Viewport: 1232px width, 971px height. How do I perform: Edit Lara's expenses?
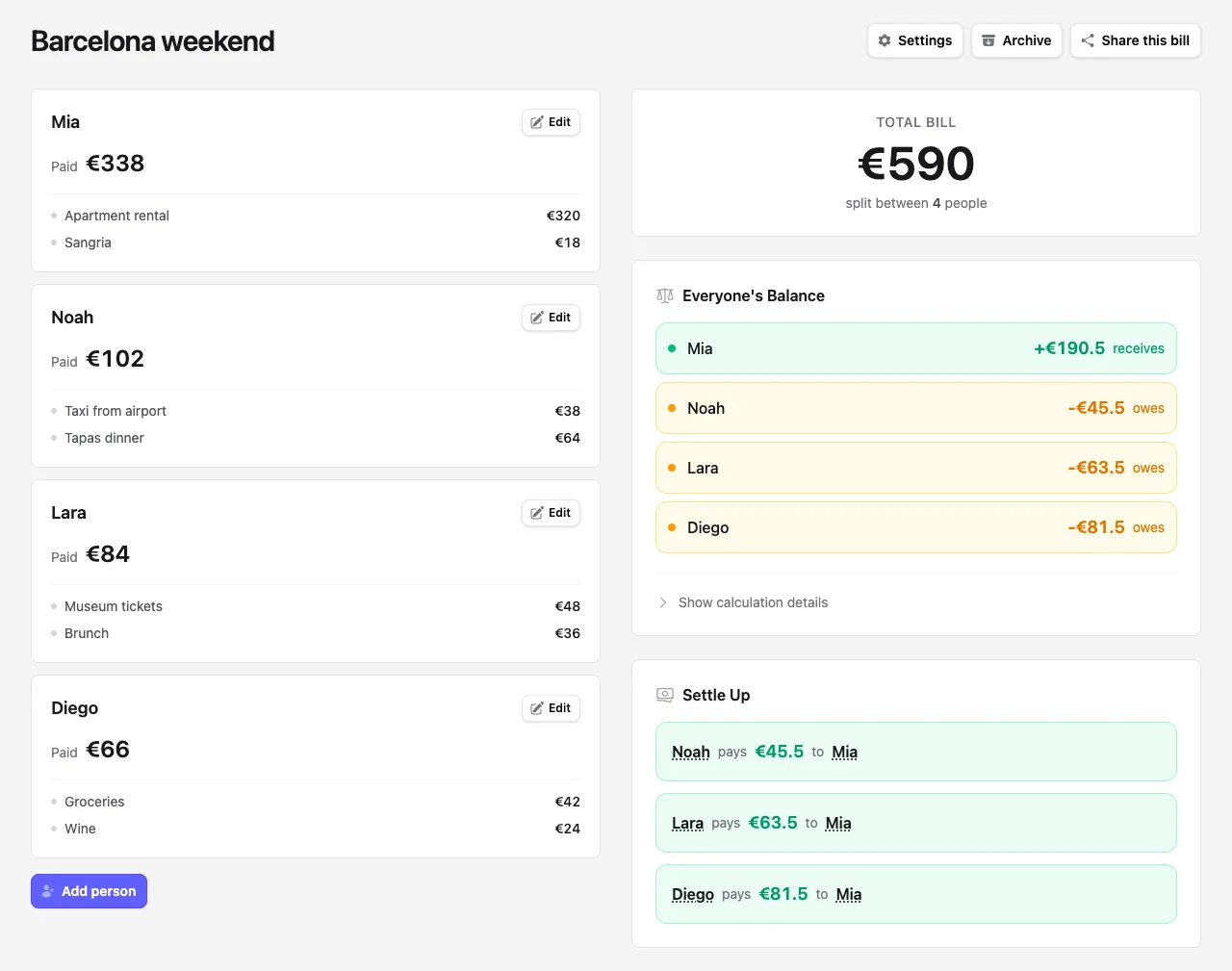point(551,513)
